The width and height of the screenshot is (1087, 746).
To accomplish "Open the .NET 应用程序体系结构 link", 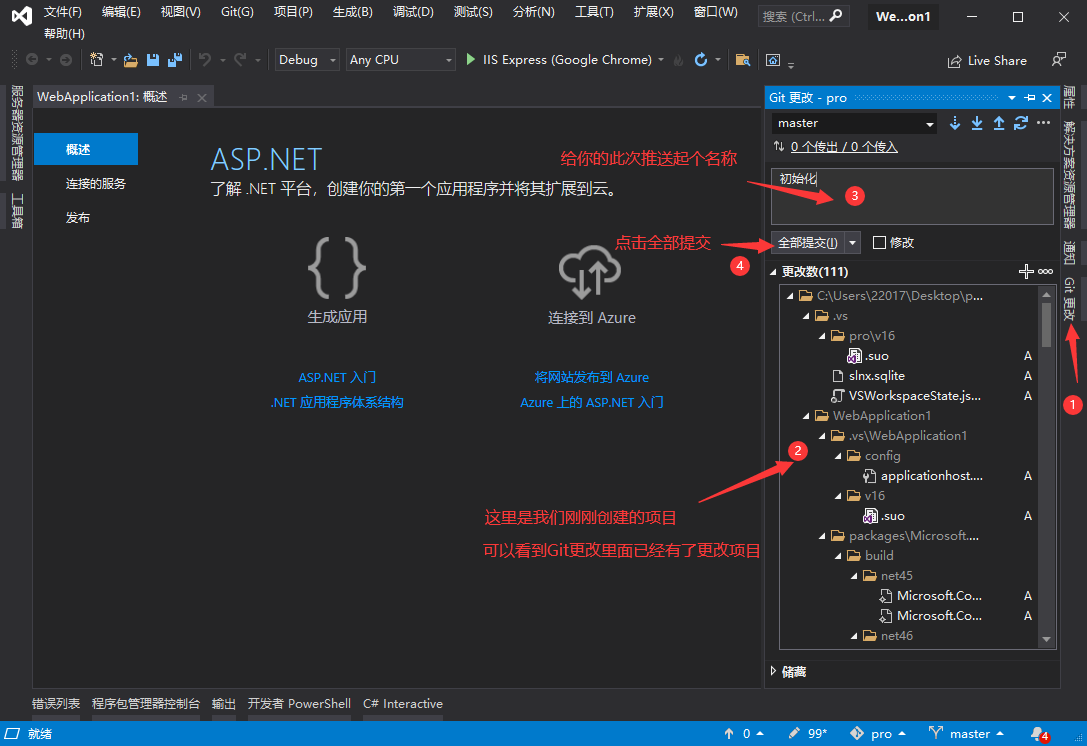I will click(337, 402).
